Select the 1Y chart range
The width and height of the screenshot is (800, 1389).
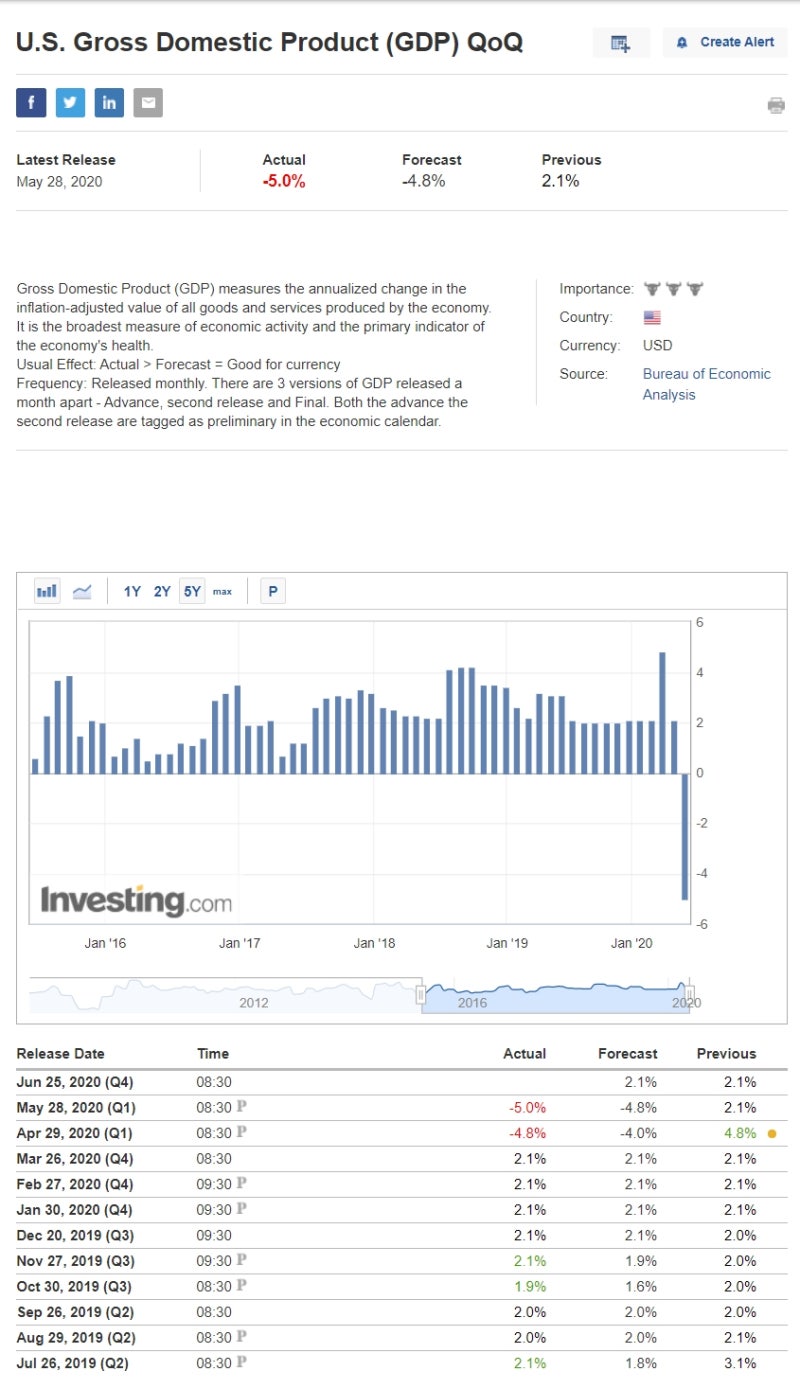click(x=132, y=591)
